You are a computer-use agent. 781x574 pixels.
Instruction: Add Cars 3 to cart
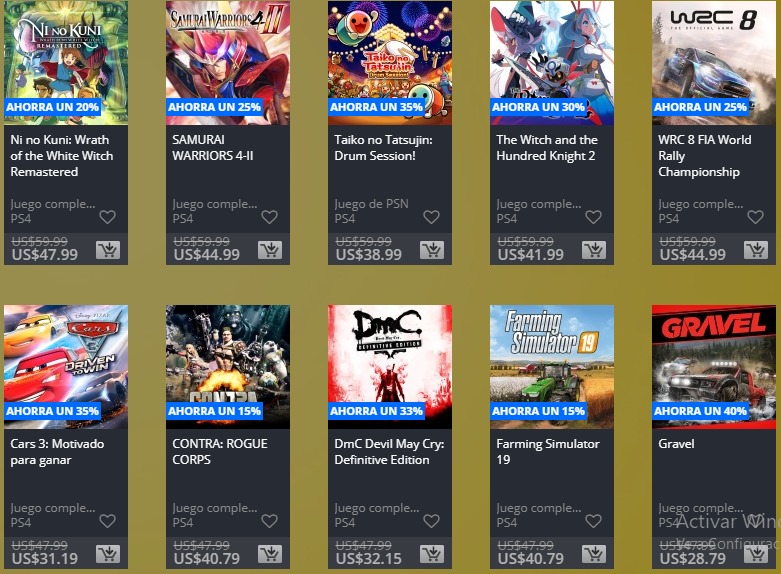coord(108,554)
